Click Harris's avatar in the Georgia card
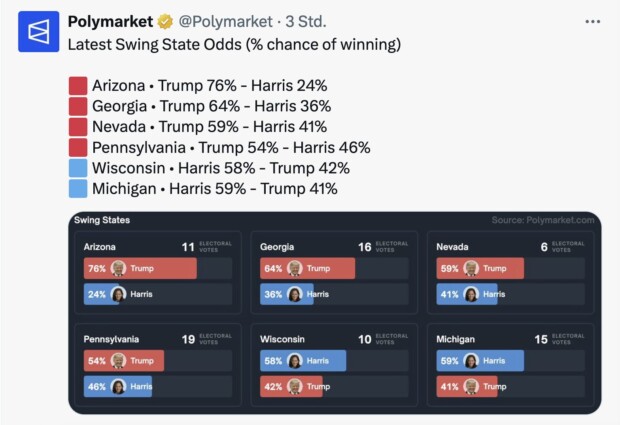Image resolution: width=620 pixels, height=425 pixels. (295, 295)
